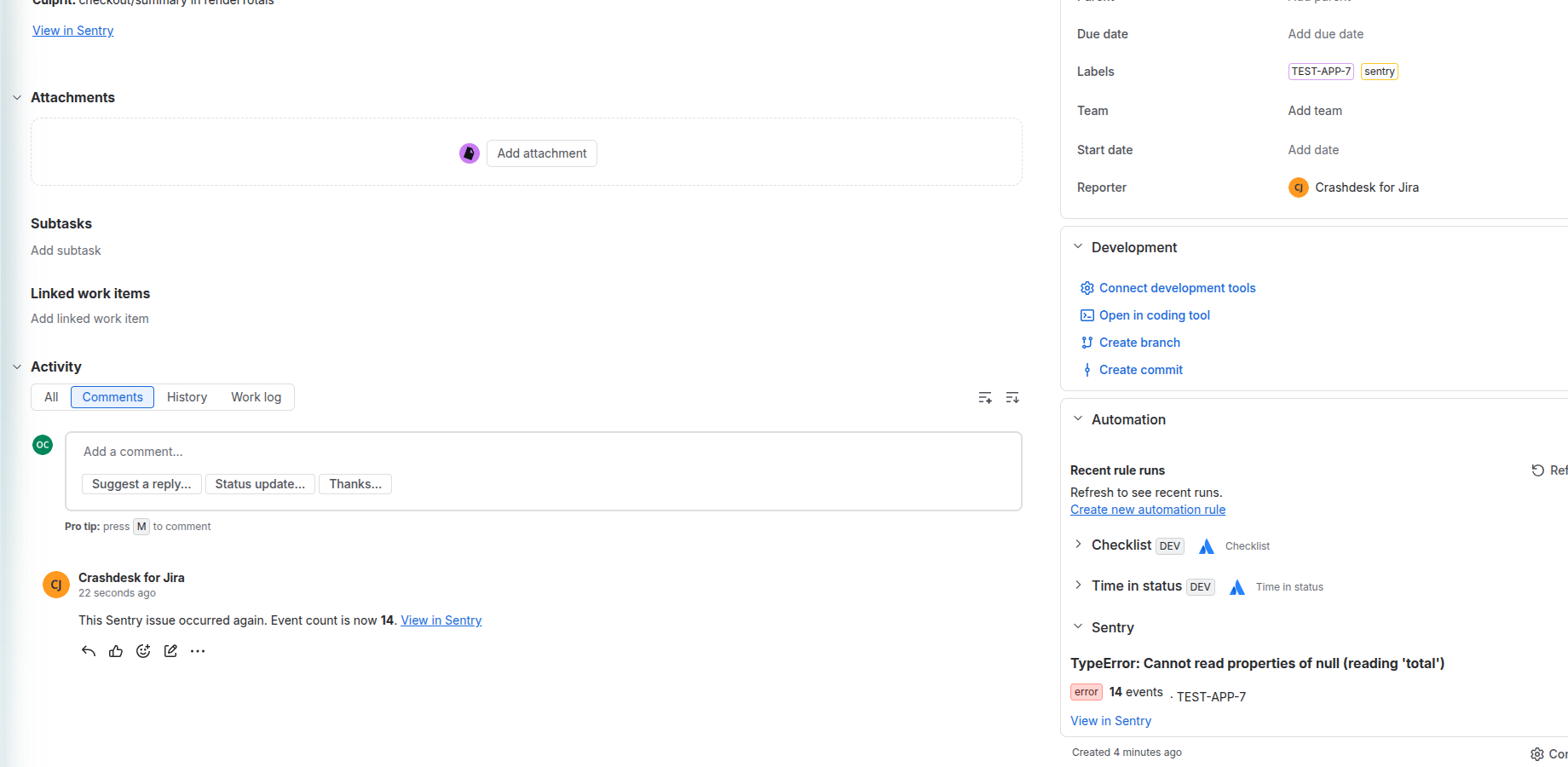
Task: Collapse the Sentry panel
Action: [1078, 627]
